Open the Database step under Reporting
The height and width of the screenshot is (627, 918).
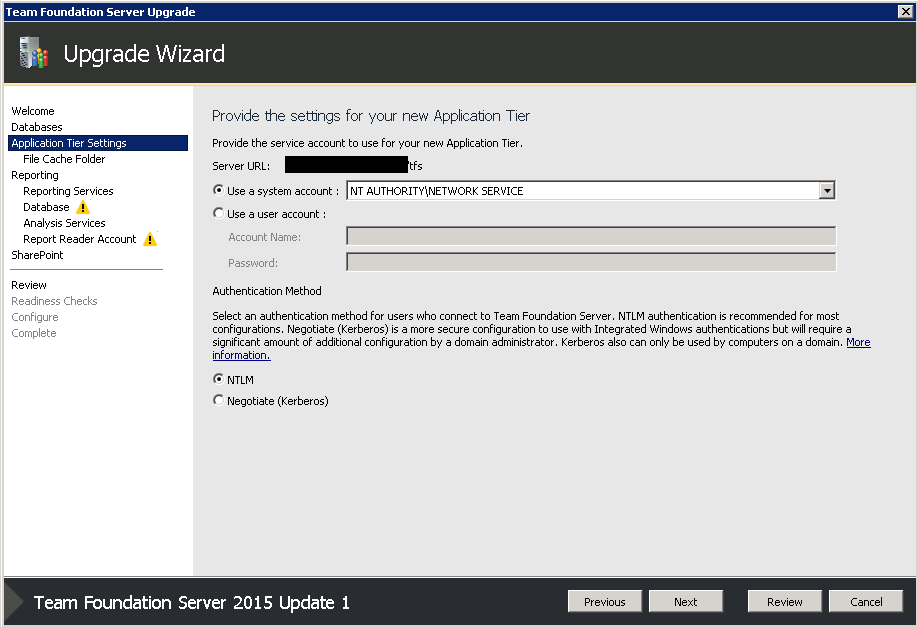(x=46, y=207)
